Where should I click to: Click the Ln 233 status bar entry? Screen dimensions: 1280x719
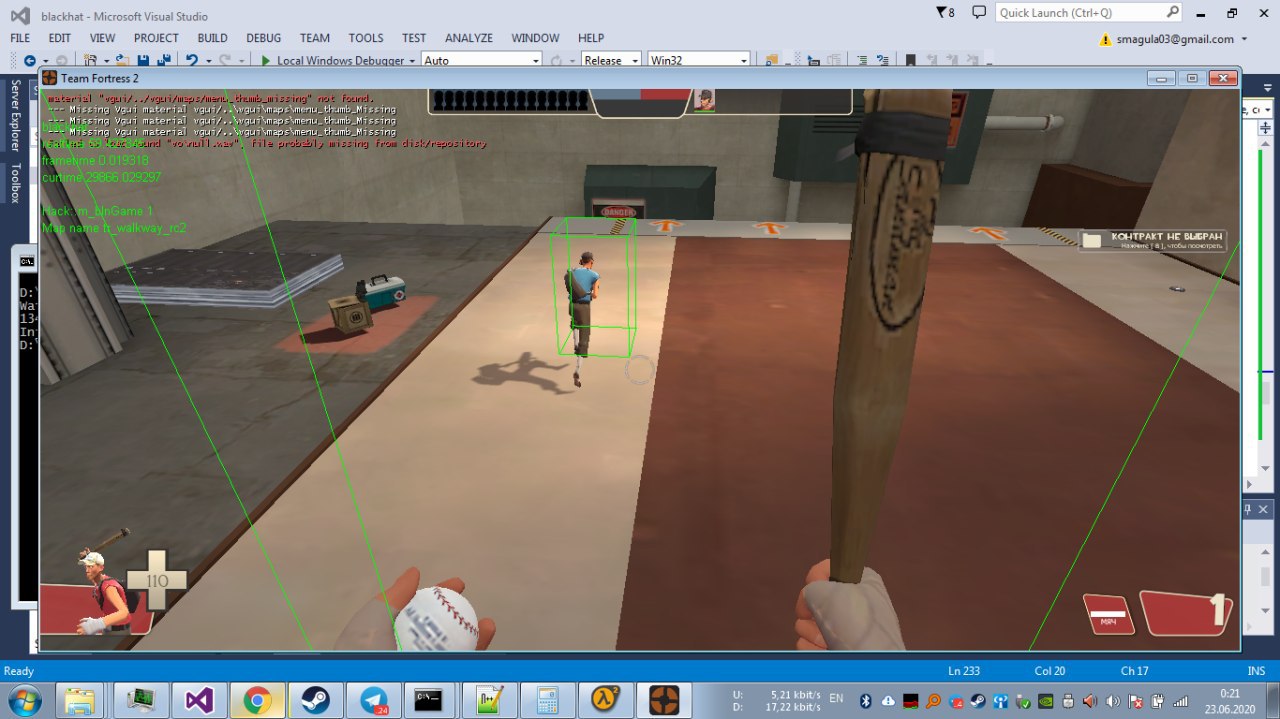[x=964, y=670]
